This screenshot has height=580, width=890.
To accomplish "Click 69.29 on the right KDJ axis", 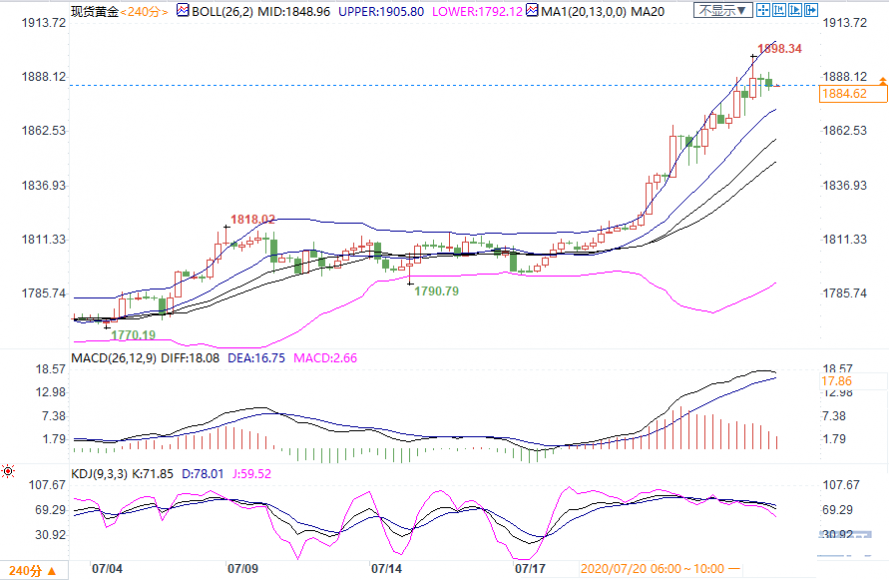I will tap(837, 510).
